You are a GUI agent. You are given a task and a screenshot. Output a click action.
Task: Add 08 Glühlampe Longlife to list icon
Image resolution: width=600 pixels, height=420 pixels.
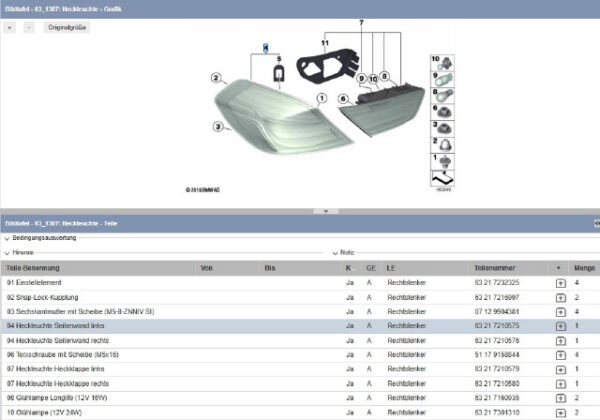coord(561,399)
